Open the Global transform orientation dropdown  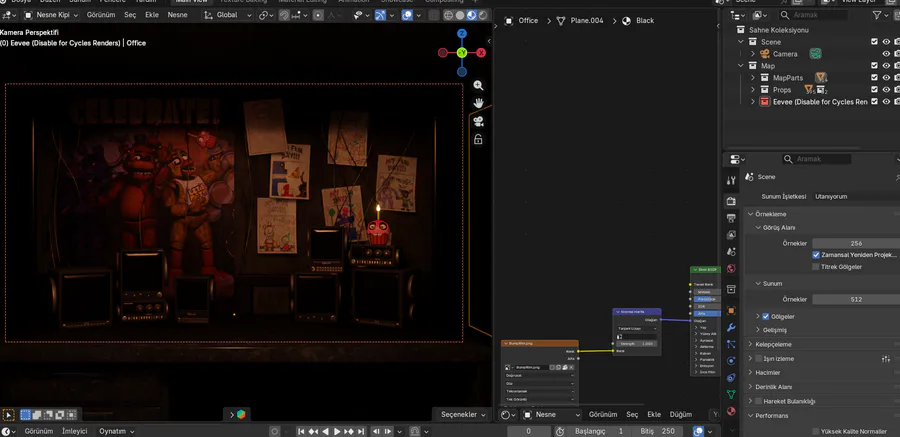coord(228,15)
